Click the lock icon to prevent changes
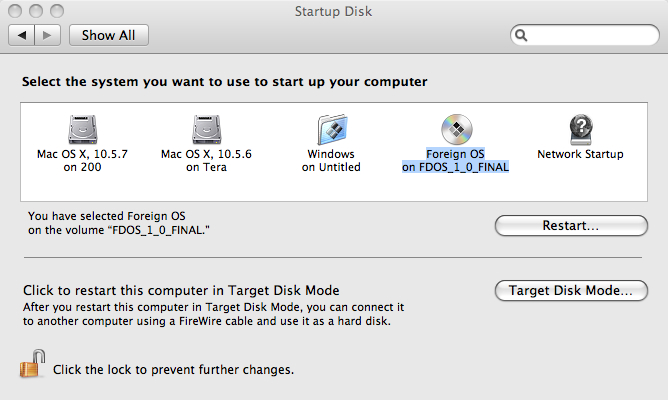Viewport: 668px width, 400px height. [x=32, y=364]
